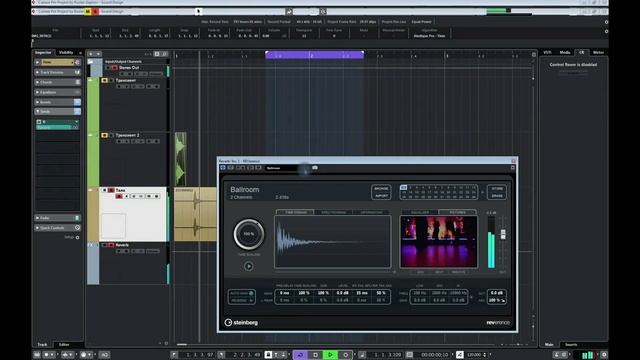
Task: Click the EQ low frequency 100 Hz value
Action: [420, 293]
